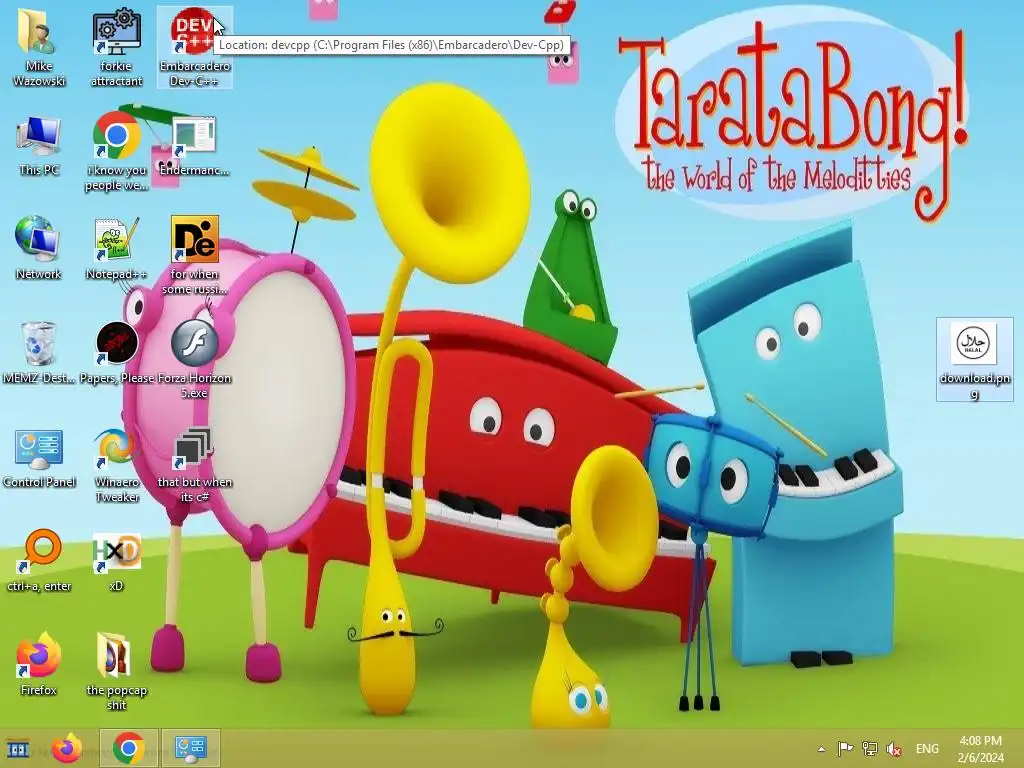1024x768 pixels.
Task: Open the ENG input language indicator
Action: [x=927, y=749]
